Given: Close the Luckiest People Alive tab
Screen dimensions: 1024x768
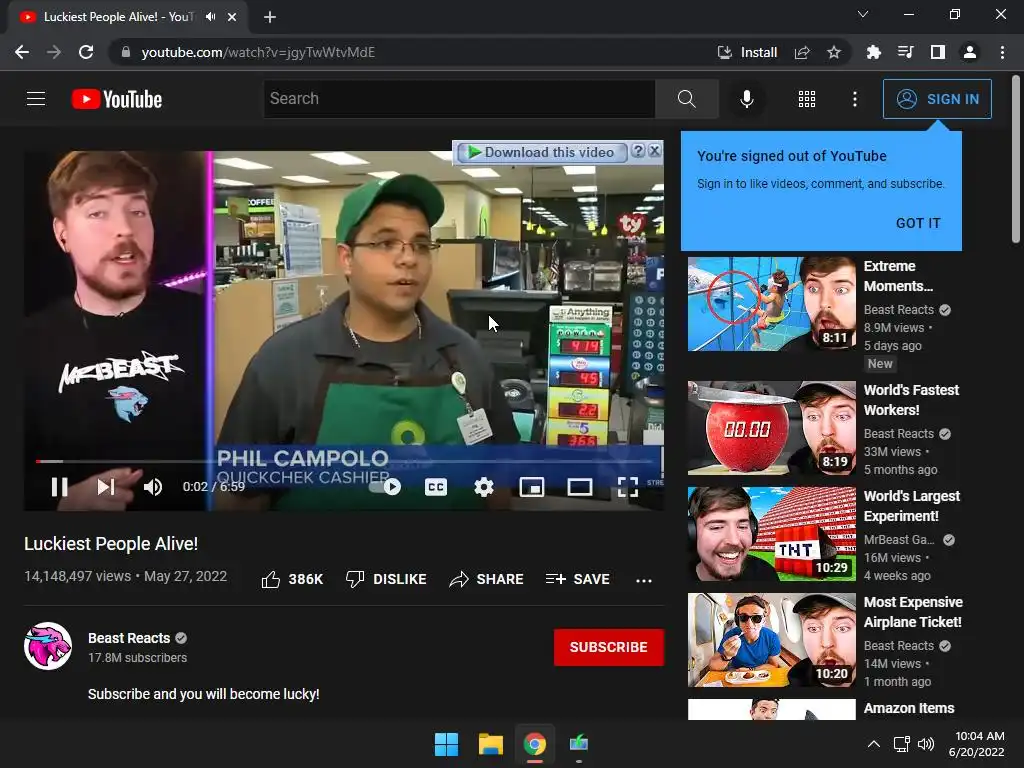Looking at the screenshot, I should [x=232, y=17].
